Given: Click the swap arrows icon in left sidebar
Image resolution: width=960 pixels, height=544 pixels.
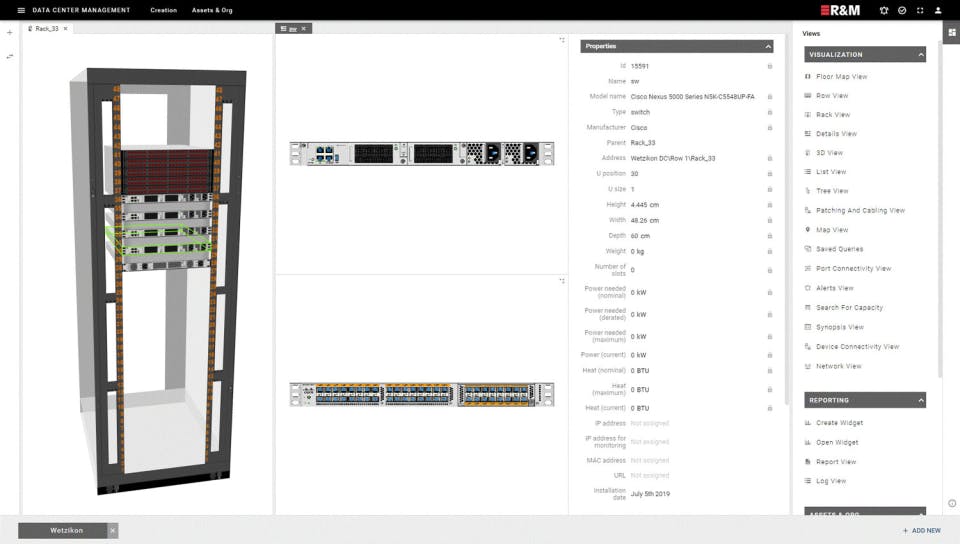Looking at the screenshot, I should [x=10, y=56].
